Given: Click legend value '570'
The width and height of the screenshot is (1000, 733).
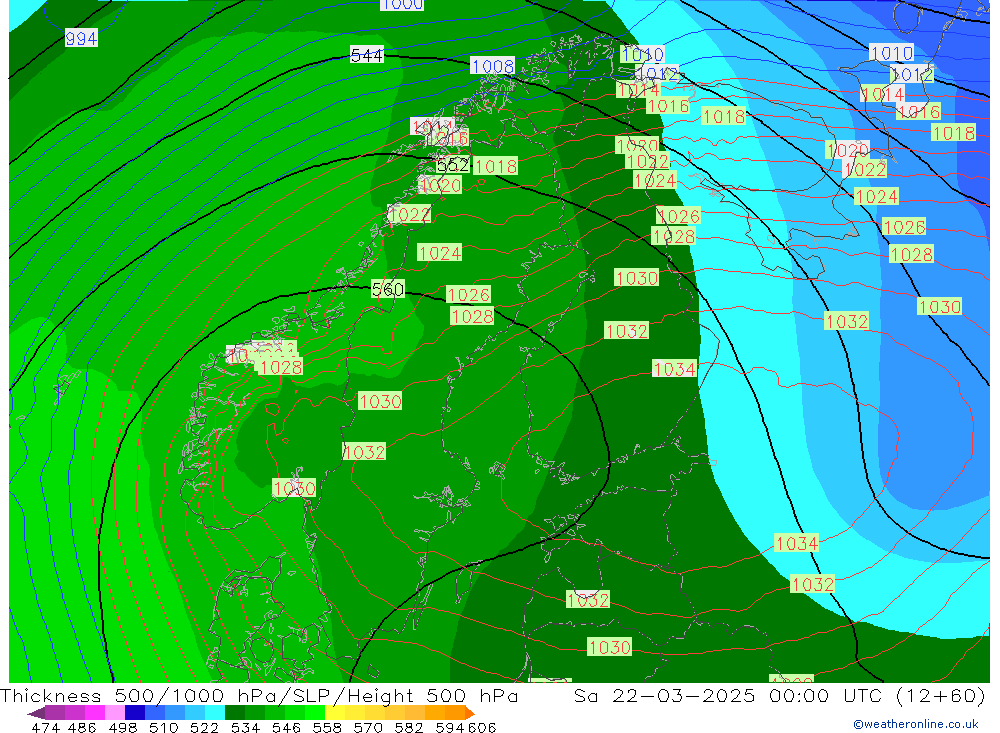Looking at the screenshot, I should 368,727.
